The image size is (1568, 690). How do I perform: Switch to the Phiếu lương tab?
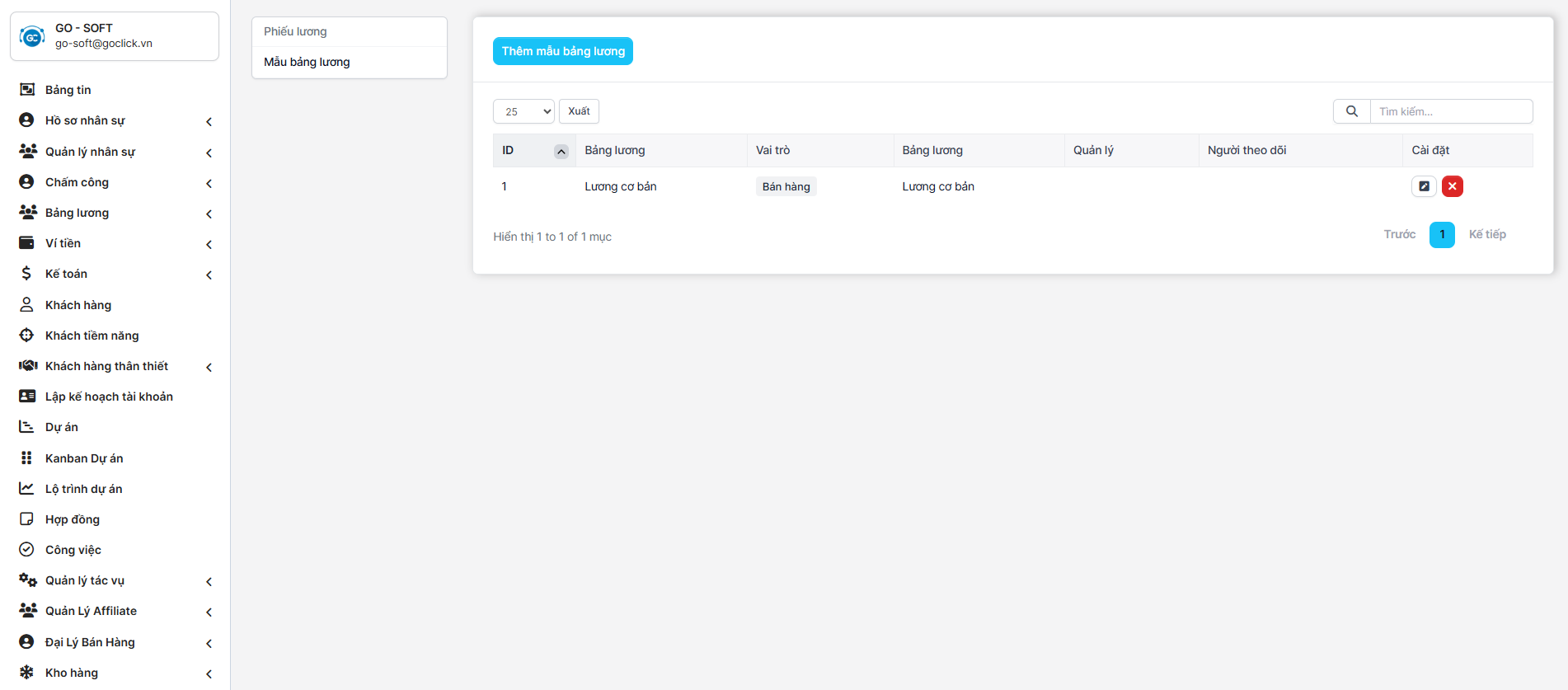[295, 31]
